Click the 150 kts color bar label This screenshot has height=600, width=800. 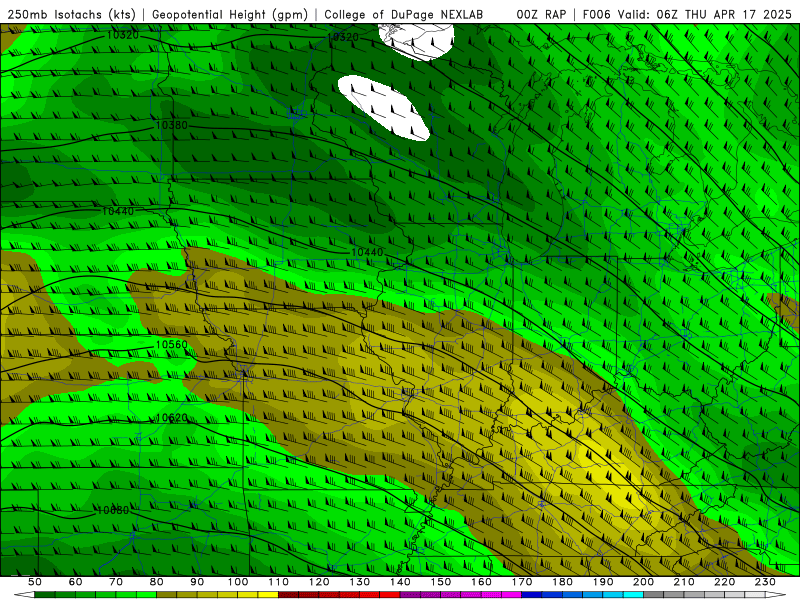(x=441, y=582)
